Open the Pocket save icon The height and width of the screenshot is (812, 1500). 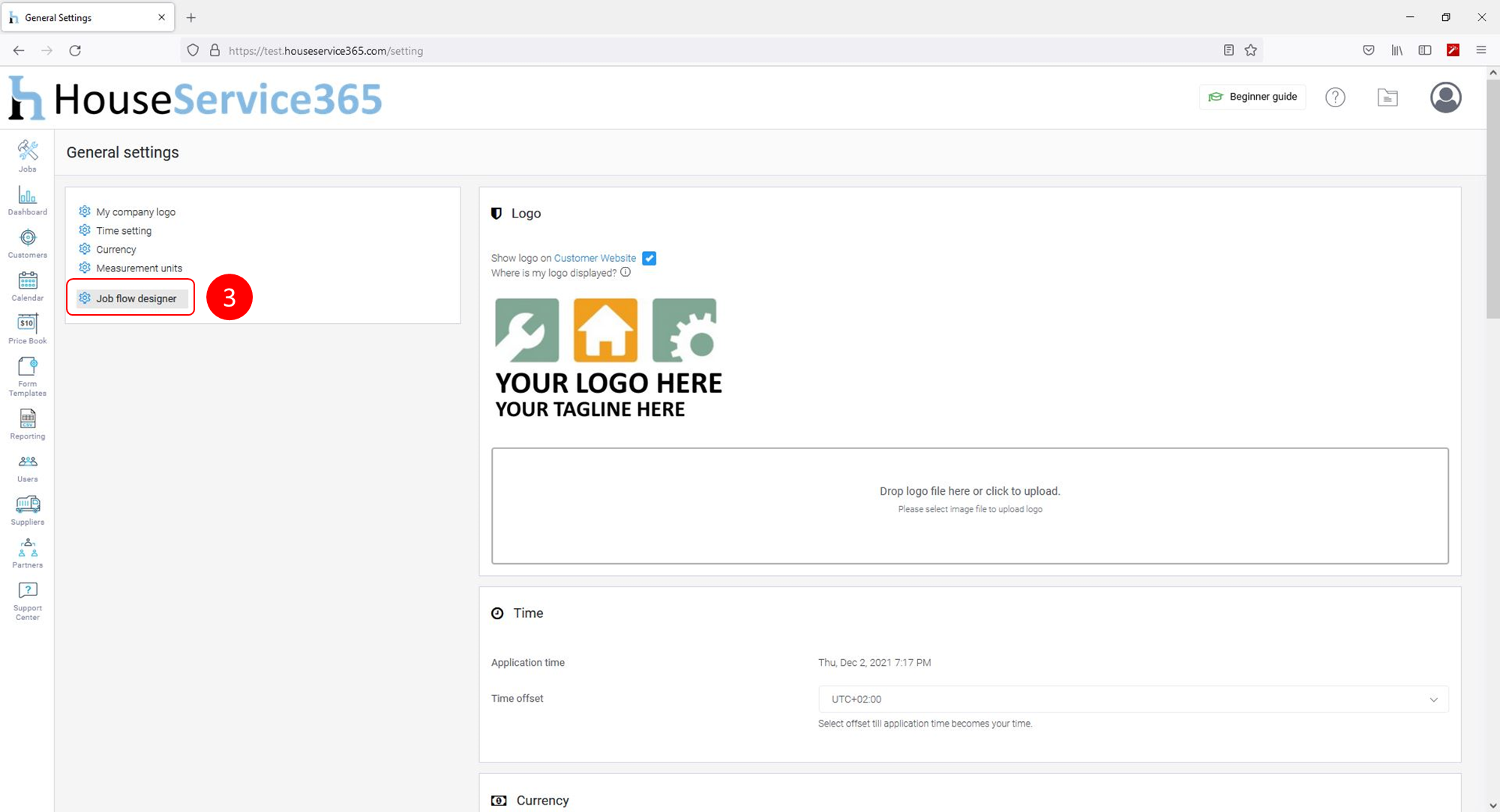[1369, 50]
